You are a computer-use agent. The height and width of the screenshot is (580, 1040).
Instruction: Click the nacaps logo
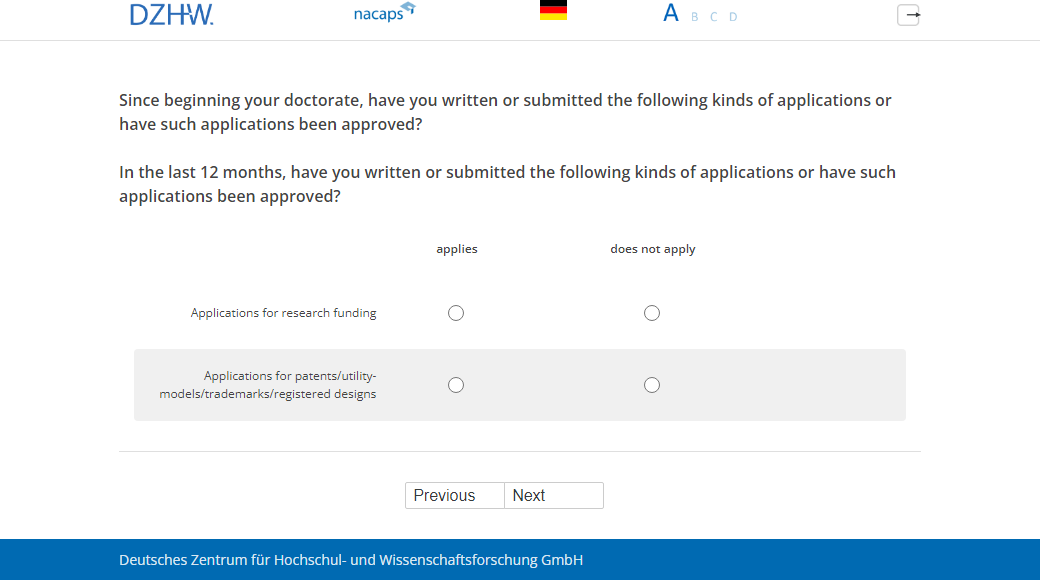point(384,13)
